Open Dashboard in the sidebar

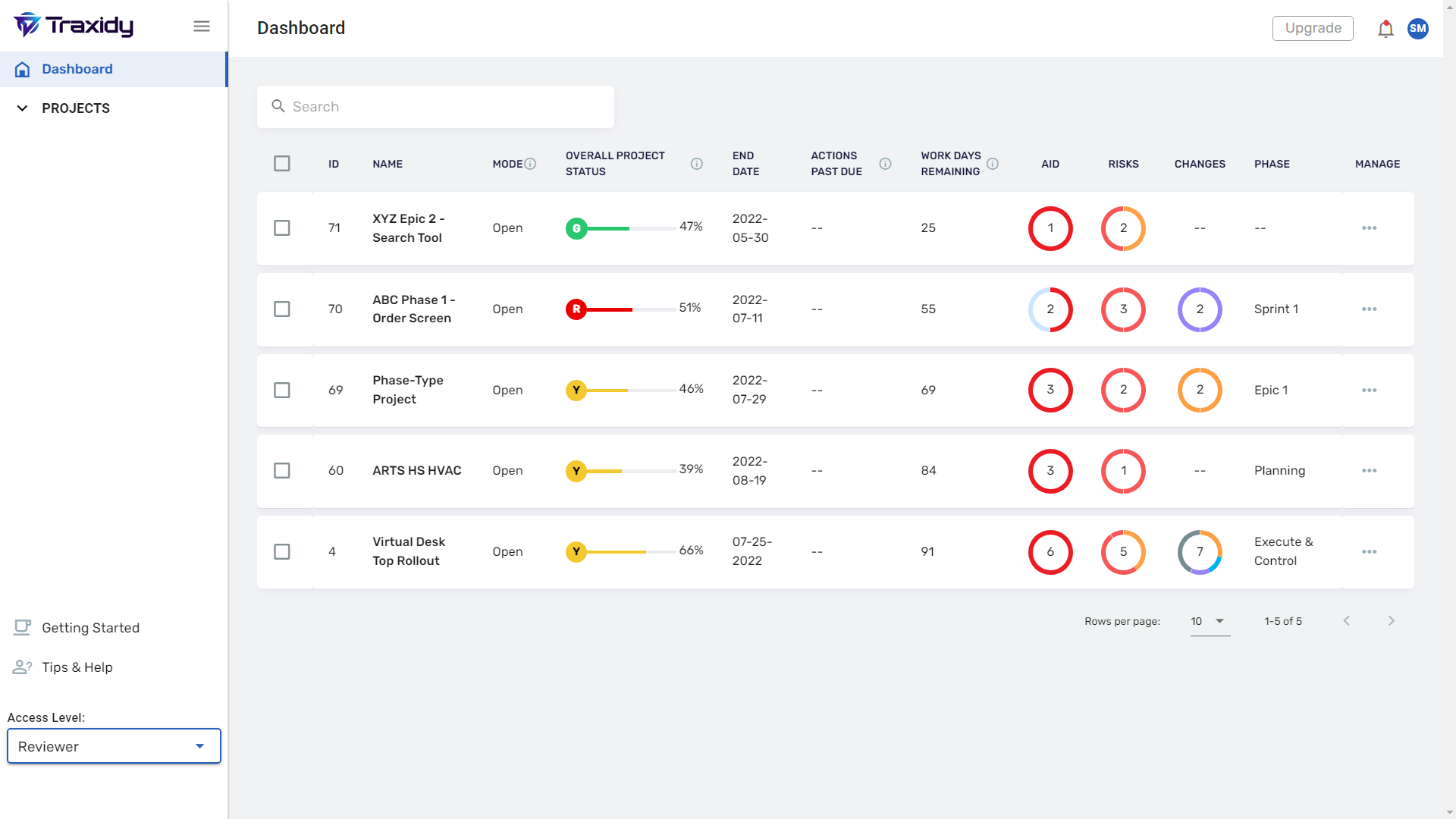point(113,69)
